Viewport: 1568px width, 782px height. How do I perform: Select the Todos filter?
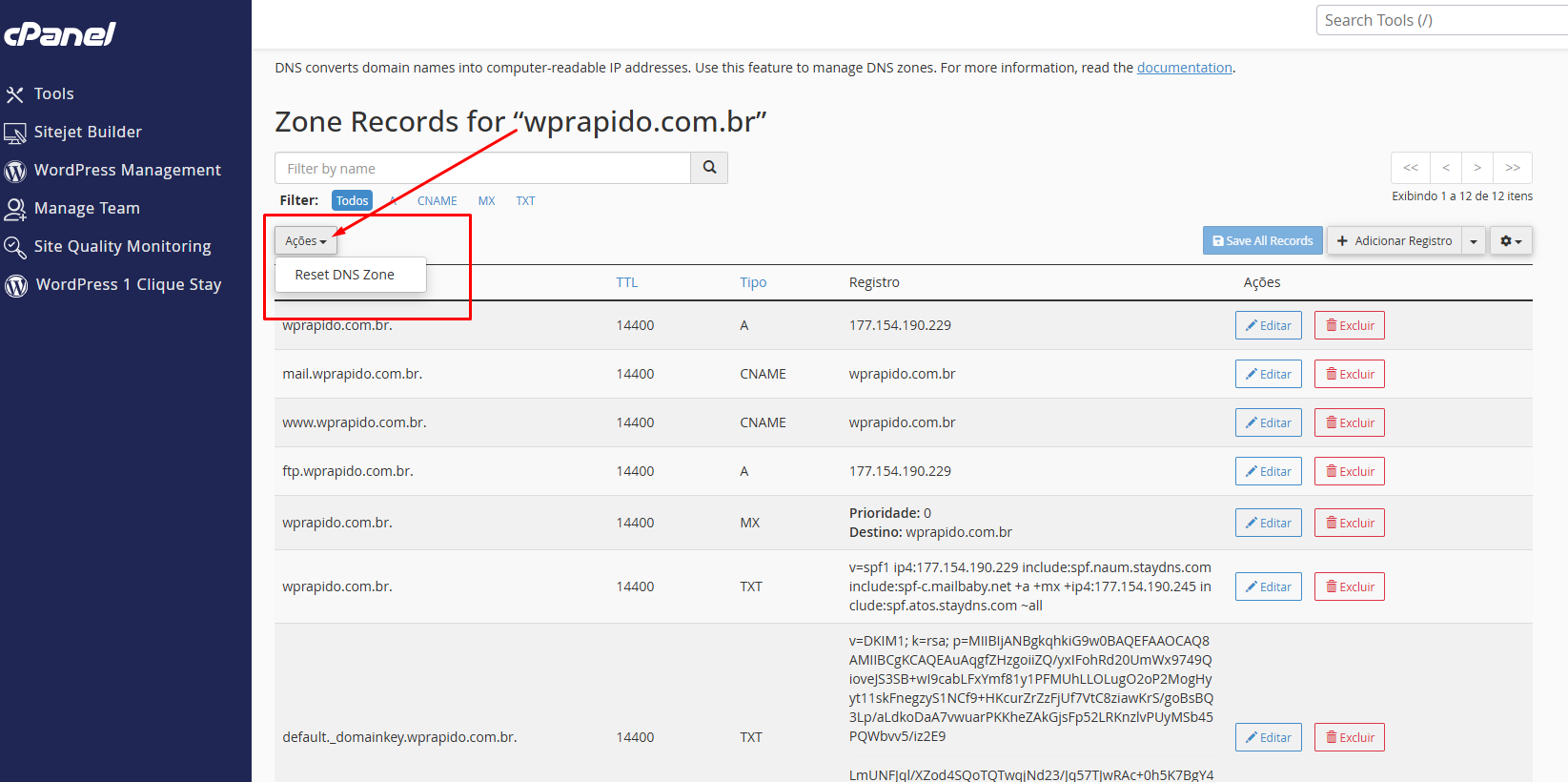pos(352,200)
